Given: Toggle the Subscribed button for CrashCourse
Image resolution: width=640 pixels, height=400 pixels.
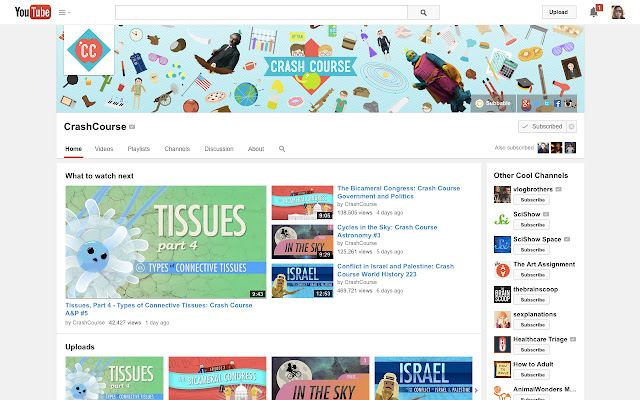Looking at the screenshot, I should pyautogui.click(x=542, y=127).
